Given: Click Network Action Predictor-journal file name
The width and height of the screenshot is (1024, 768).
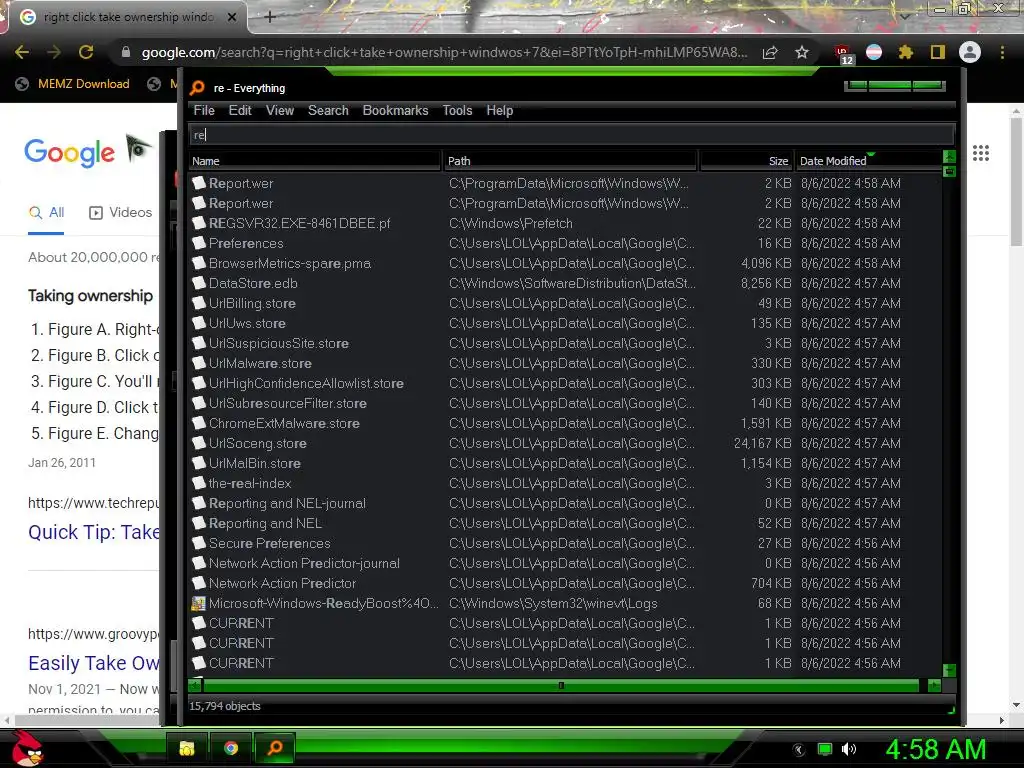Looking at the screenshot, I should pyautogui.click(x=304, y=564).
